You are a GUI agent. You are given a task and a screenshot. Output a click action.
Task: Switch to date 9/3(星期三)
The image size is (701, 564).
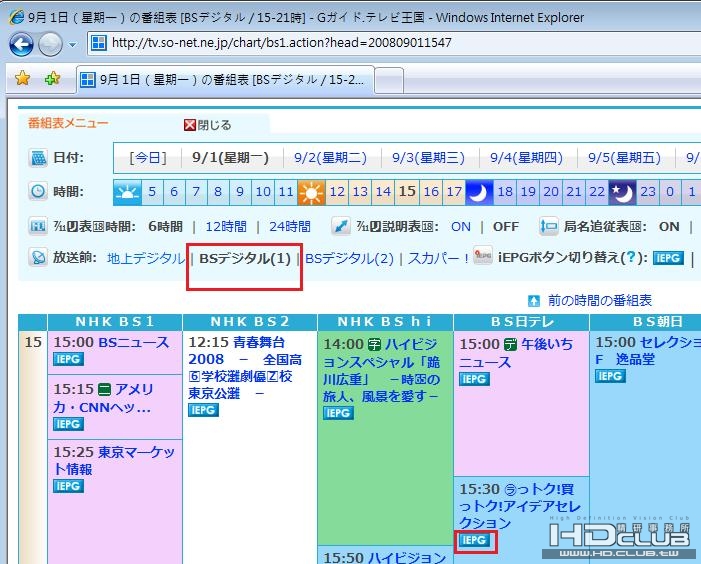point(428,158)
